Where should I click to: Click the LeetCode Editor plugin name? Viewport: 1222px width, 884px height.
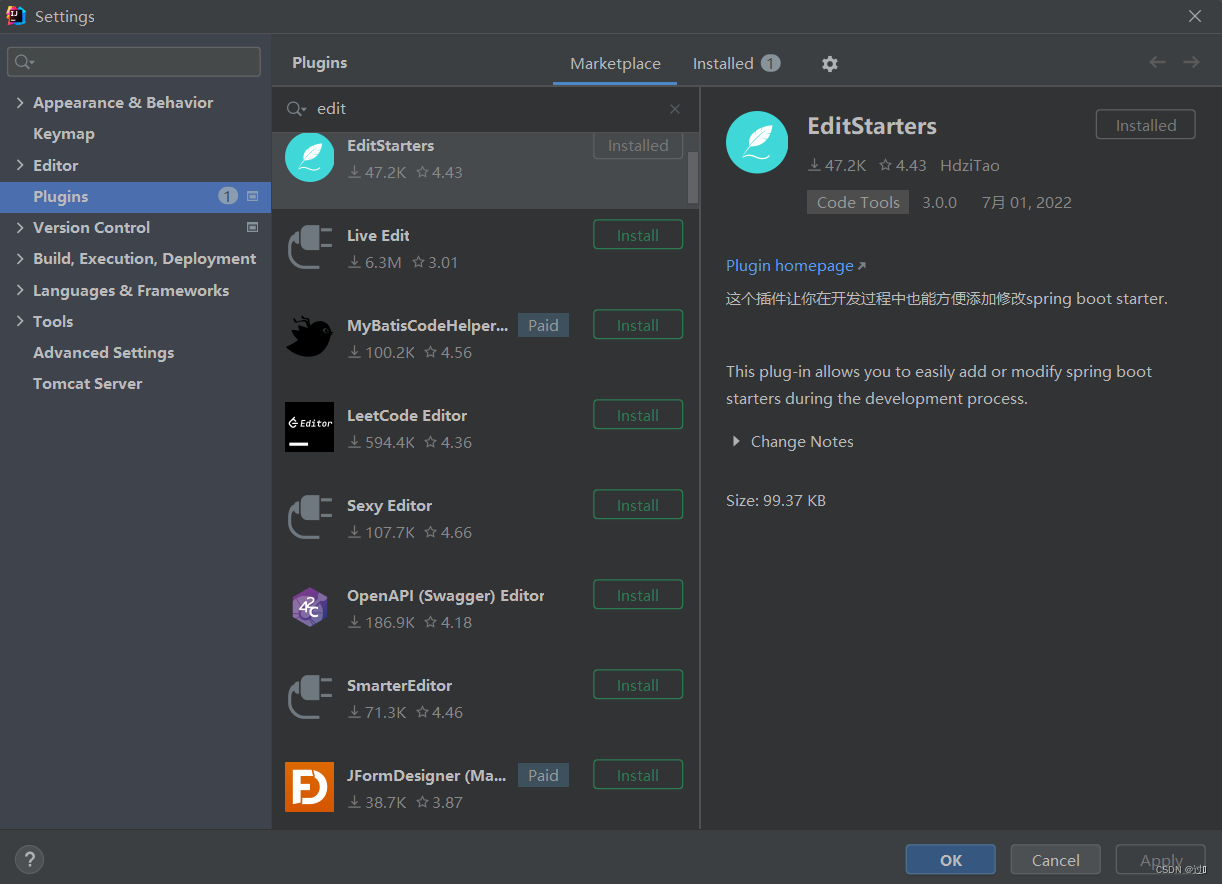(407, 415)
